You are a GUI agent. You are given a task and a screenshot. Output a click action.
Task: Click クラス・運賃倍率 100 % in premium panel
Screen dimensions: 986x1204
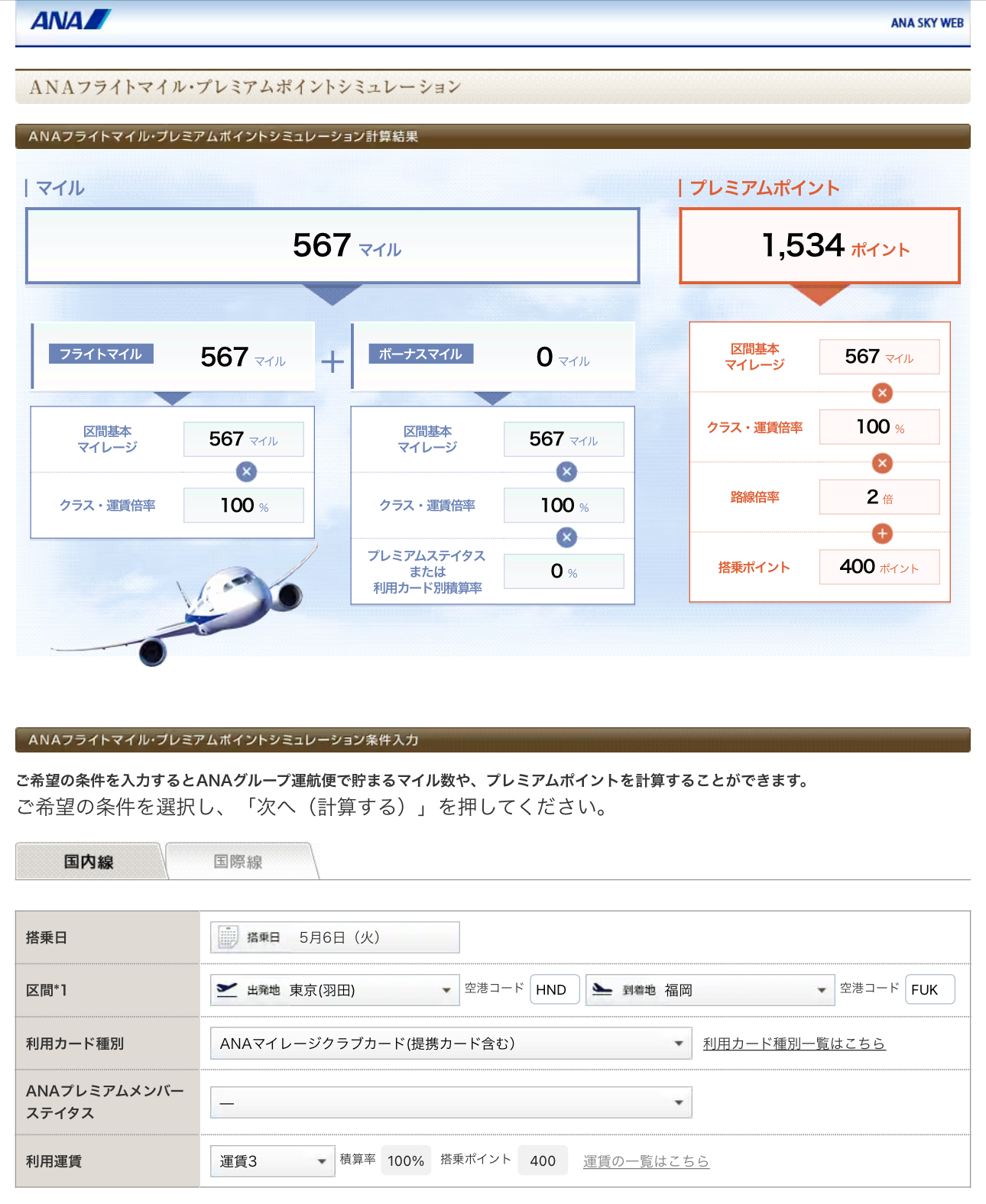(879, 427)
